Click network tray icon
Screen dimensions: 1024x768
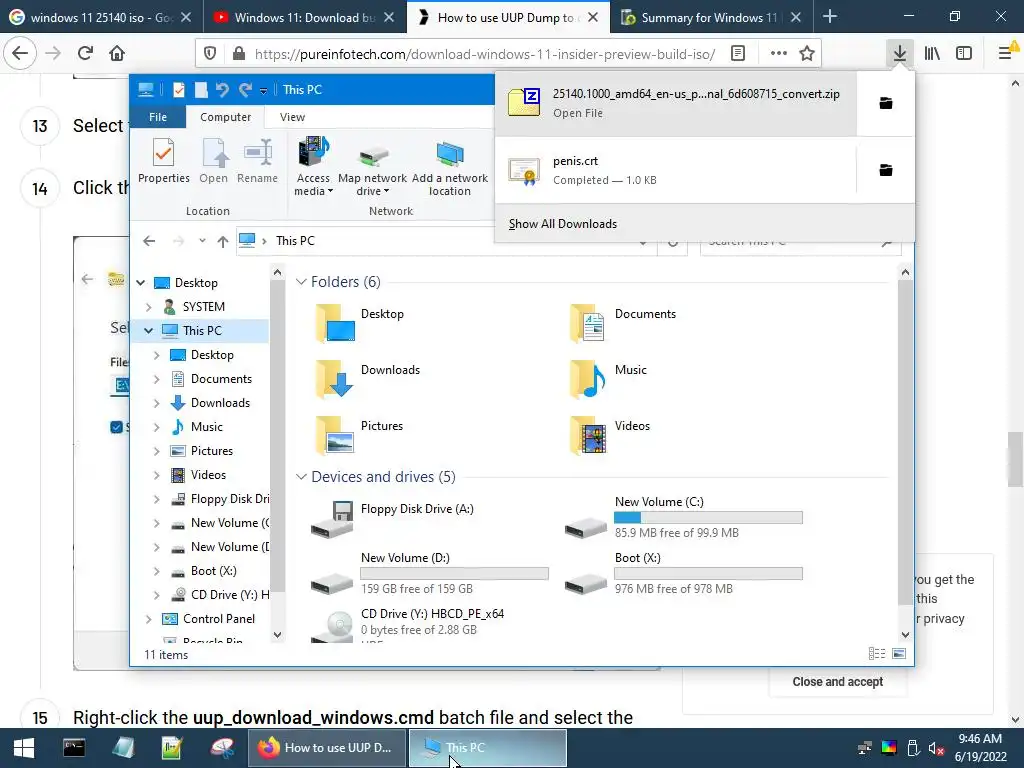click(x=865, y=748)
